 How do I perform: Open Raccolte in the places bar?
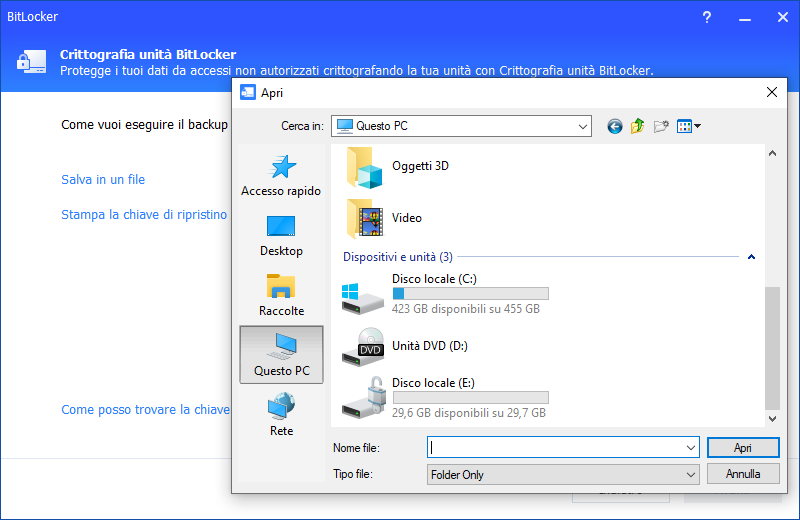281,295
